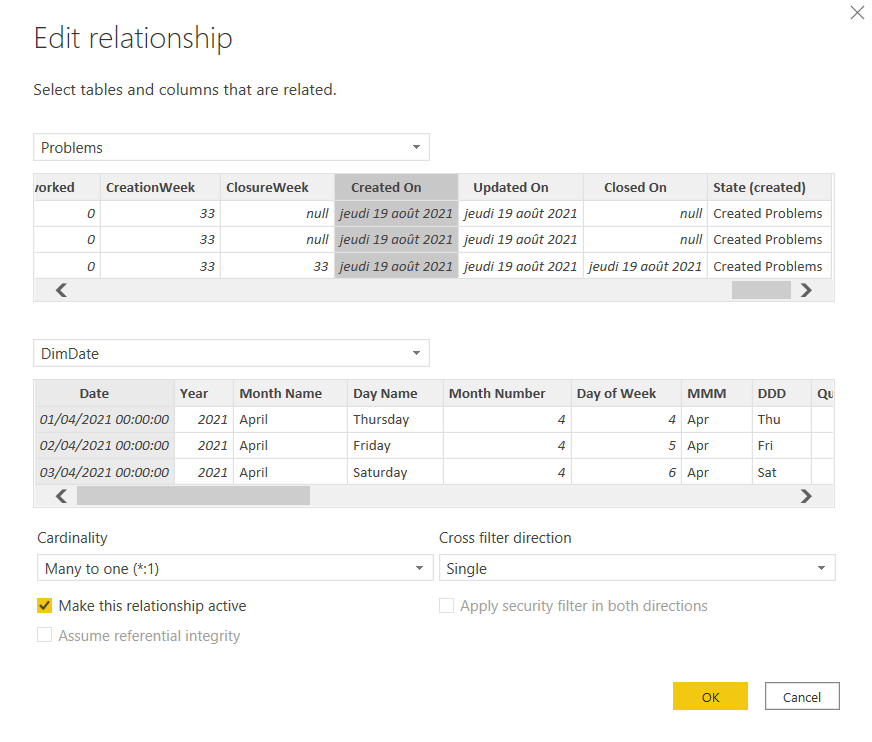Click the 03/04/2021 00:00:00 date cell
This screenshot has width=872, height=742.
tap(105, 472)
